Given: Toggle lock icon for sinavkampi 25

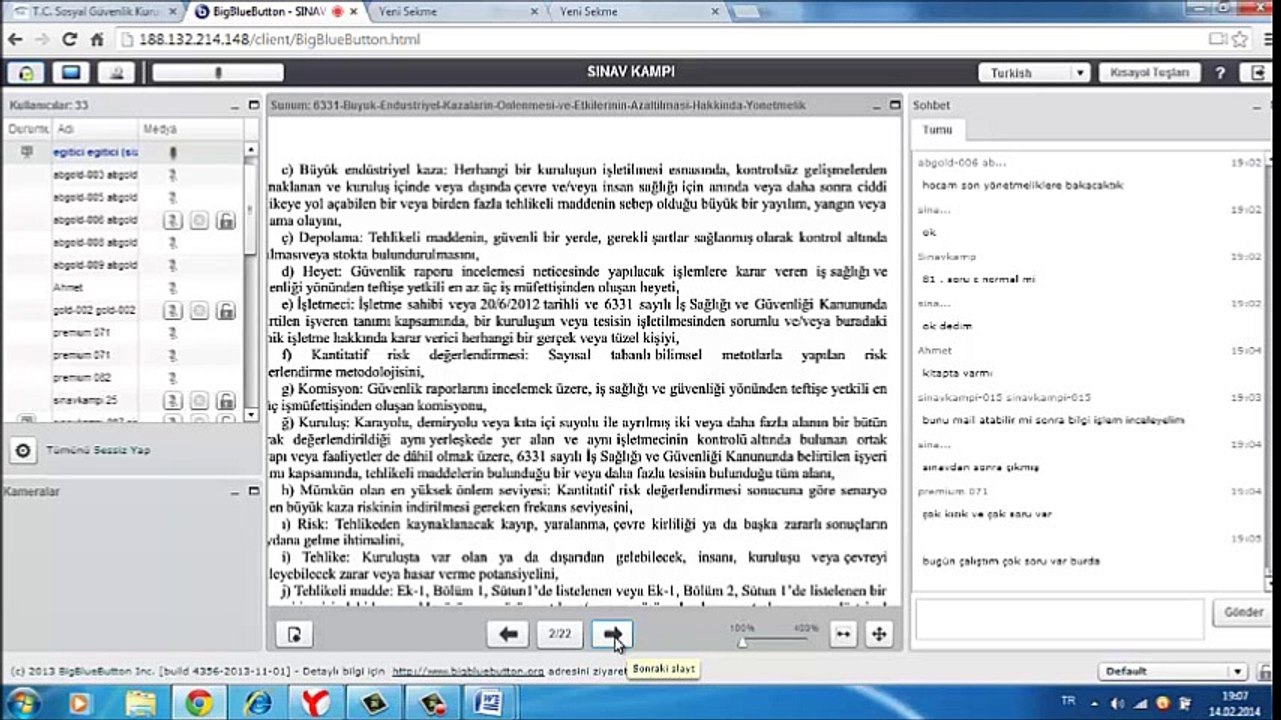Looking at the screenshot, I should (226, 400).
